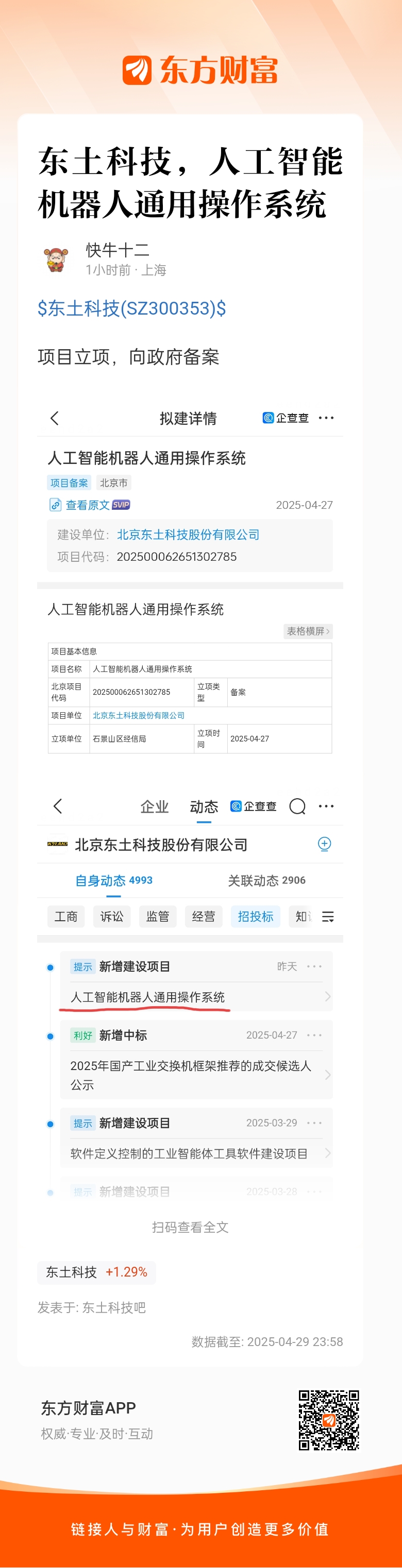Image resolution: width=402 pixels, height=1568 pixels.
Task: Select the 项目备案 tag
Action: click(x=69, y=483)
